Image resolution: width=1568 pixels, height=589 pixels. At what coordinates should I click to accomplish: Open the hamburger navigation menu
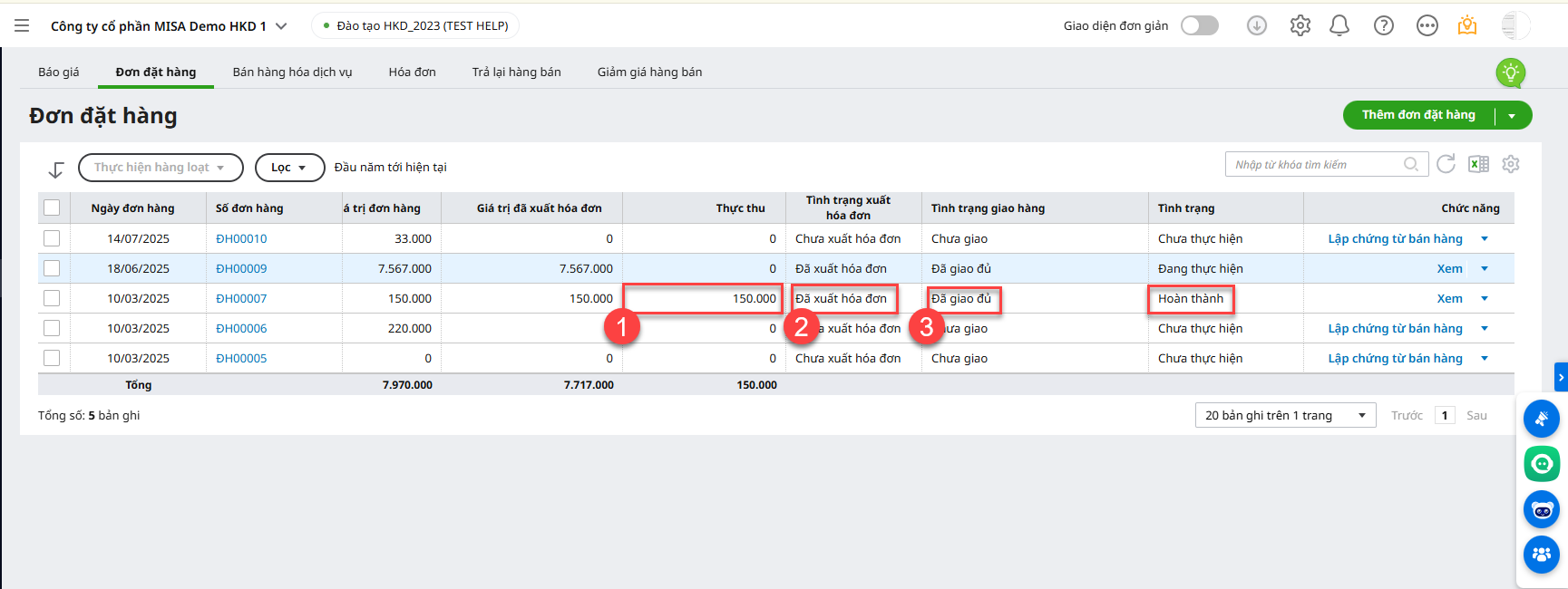pos(22,26)
